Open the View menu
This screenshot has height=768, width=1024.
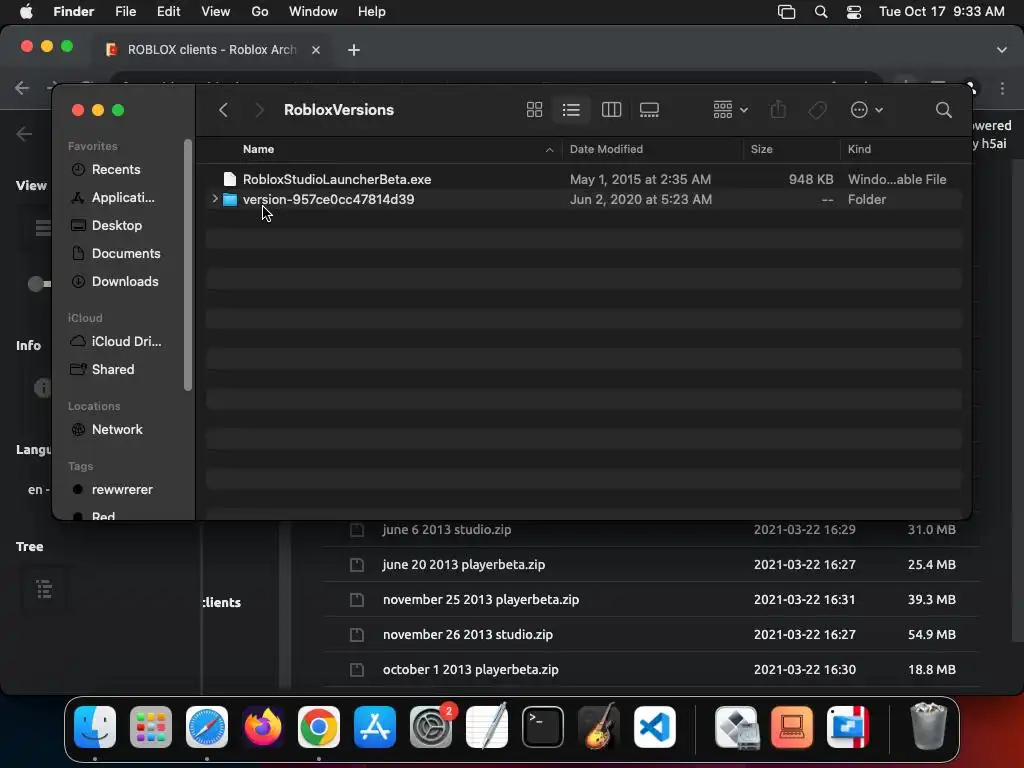[x=216, y=12]
